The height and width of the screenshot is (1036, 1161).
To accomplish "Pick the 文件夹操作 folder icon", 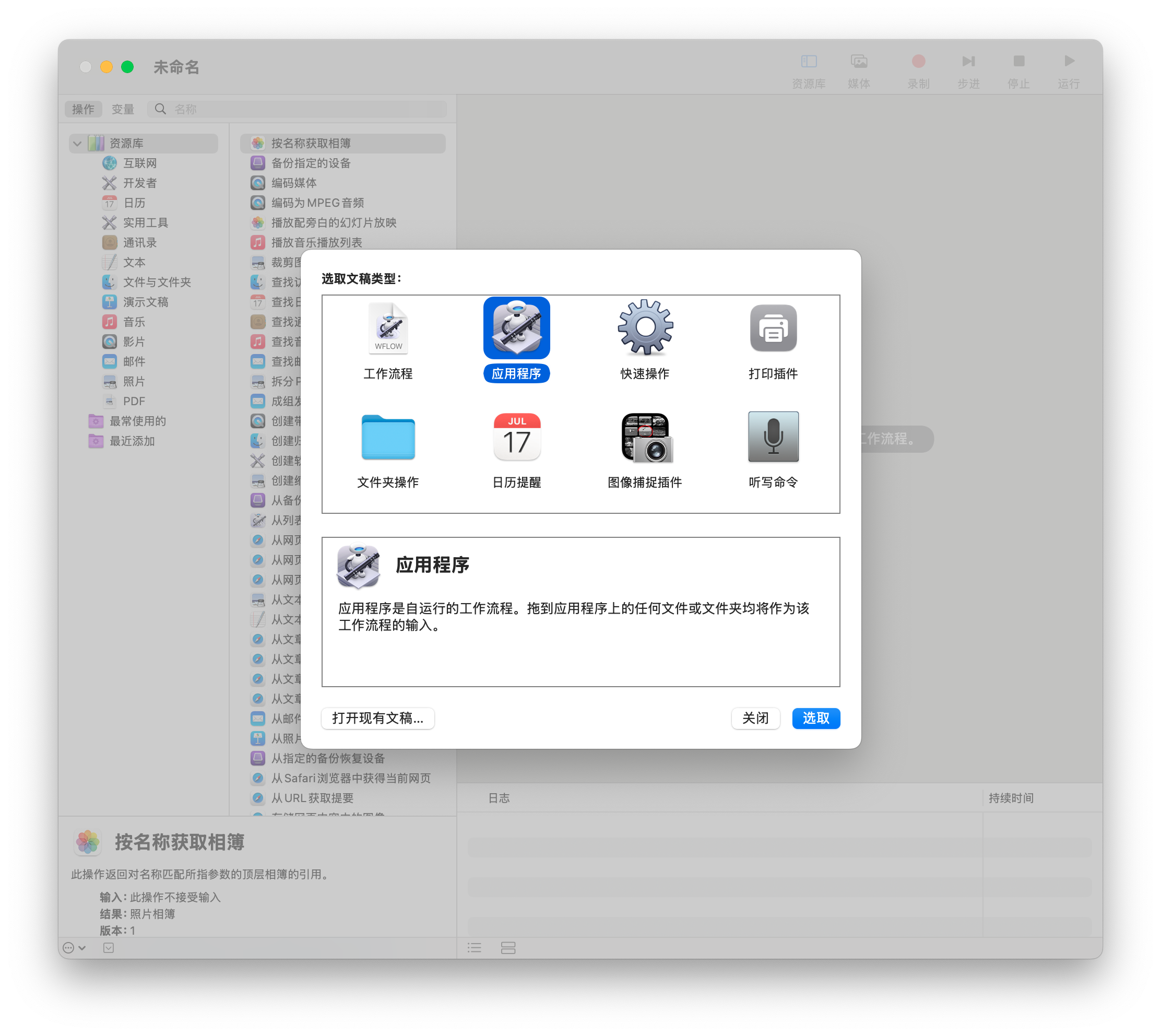I will (x=388, y=437).
